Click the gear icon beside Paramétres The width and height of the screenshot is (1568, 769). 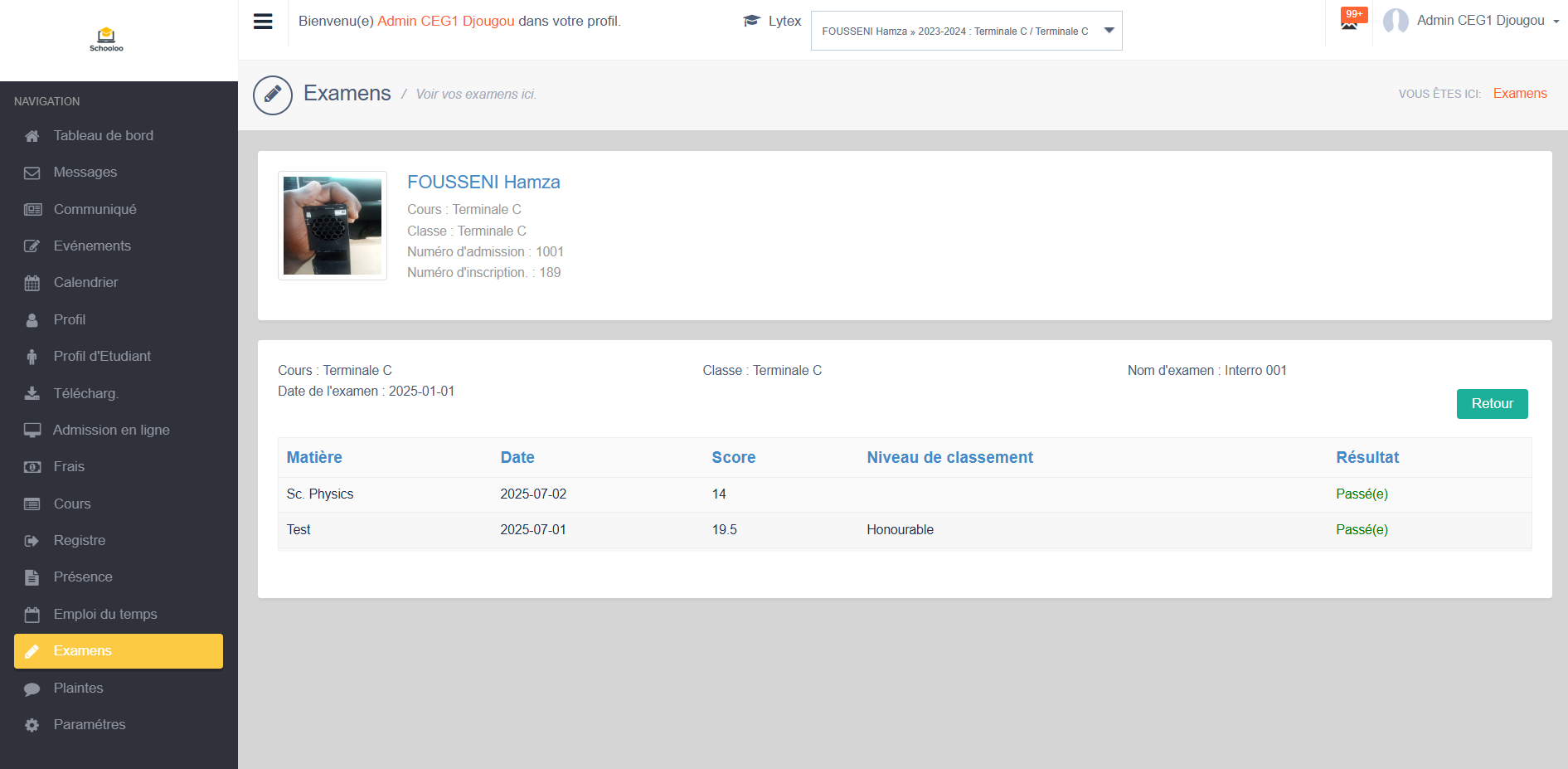(x=32, y=725)
